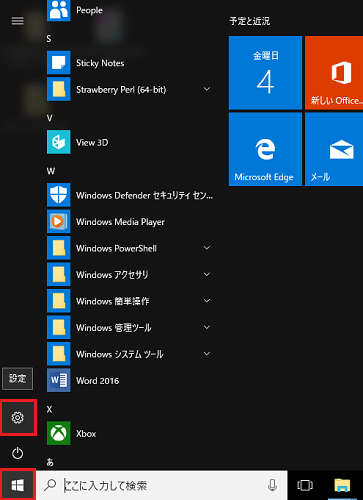Click the Sticky Notes label
The image size is (363, 500).
pyautogui.click(x=100, y=63)
